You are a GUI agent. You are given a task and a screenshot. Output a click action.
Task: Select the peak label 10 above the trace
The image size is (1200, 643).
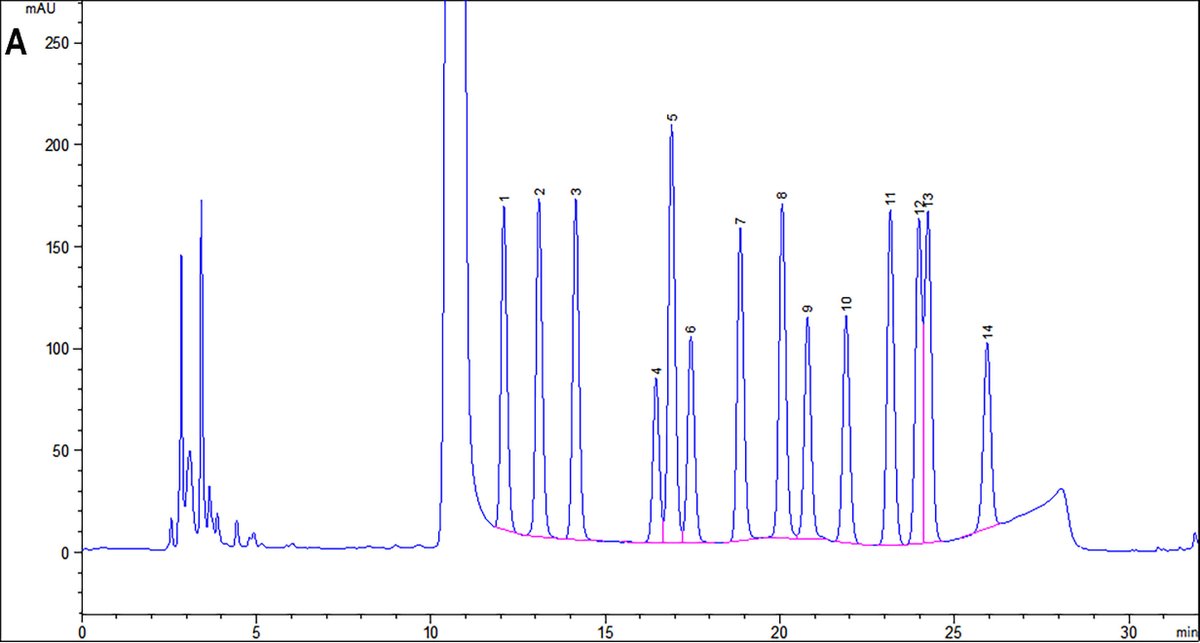tap(846, 303)
